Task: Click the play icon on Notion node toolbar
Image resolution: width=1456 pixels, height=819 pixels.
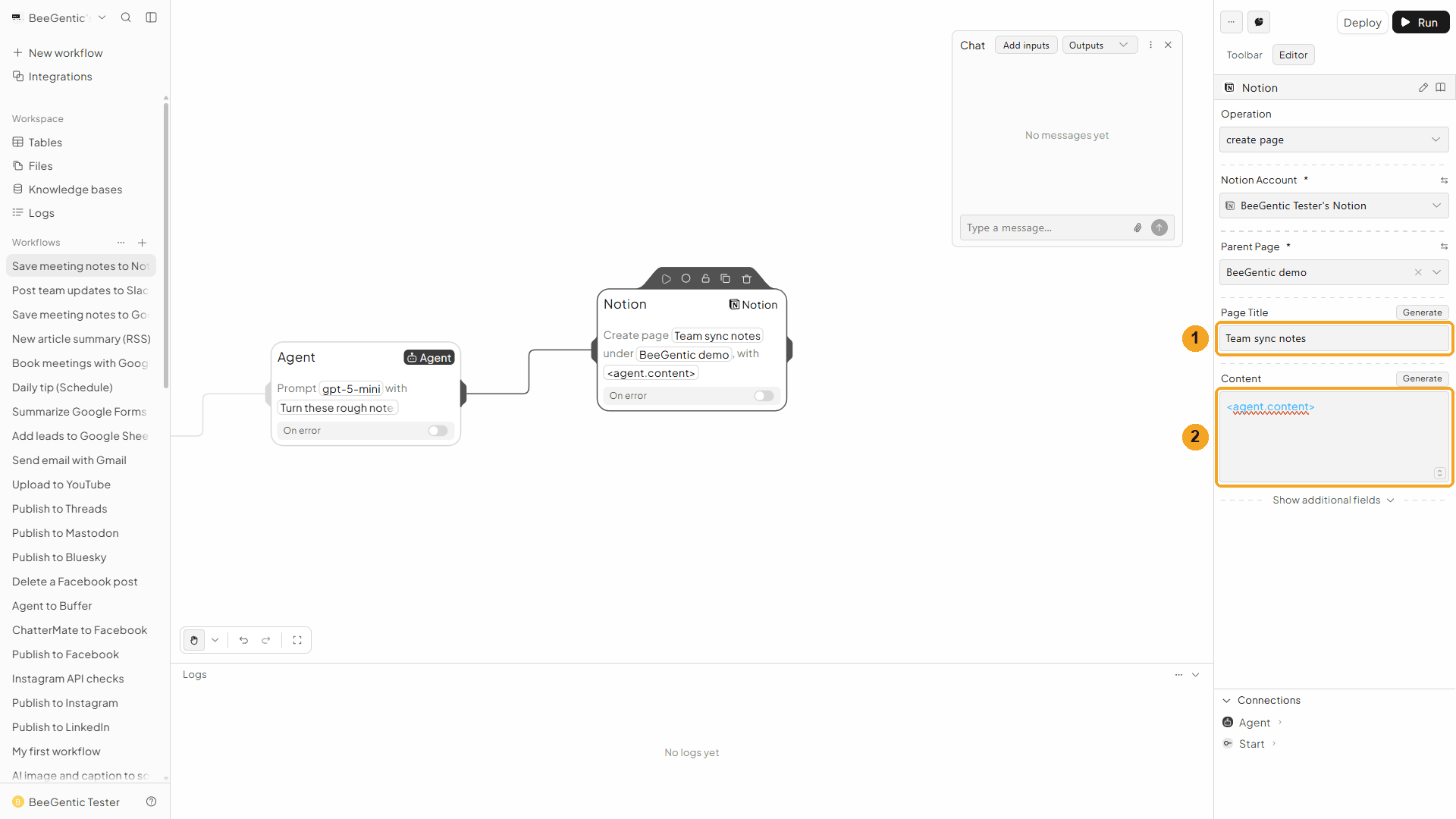Action: point(666,279)
